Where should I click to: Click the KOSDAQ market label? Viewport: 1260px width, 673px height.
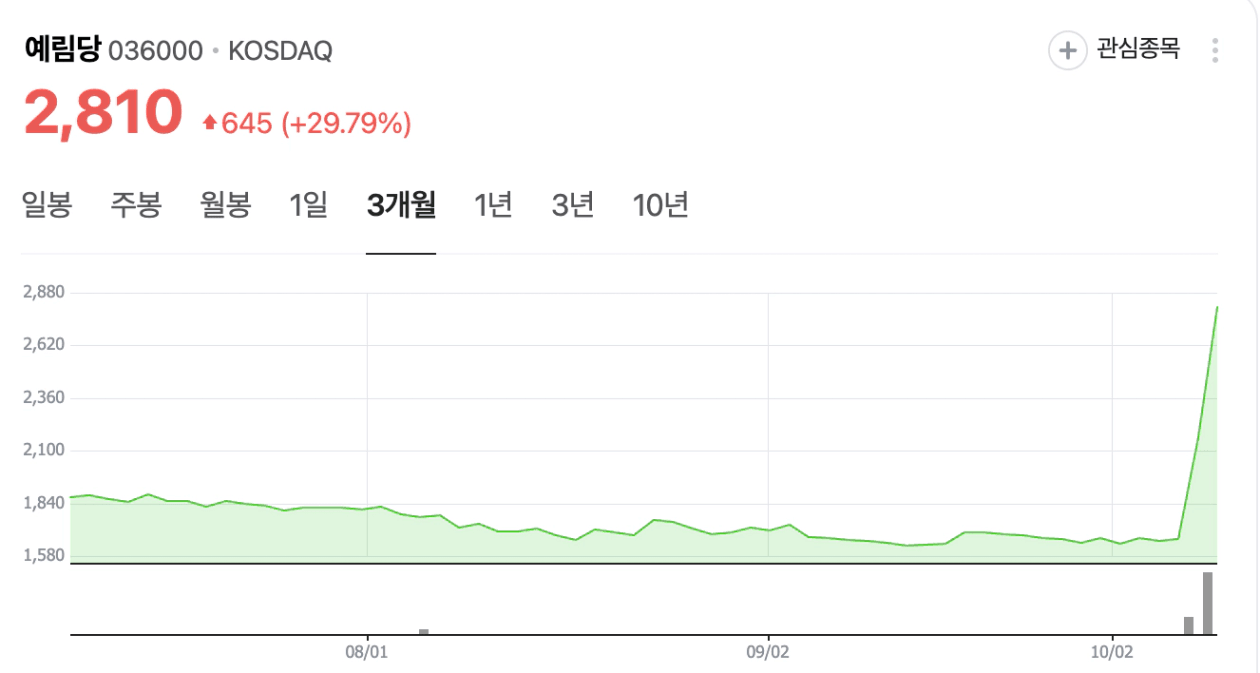pyautogui.click(x=280, y=51)
